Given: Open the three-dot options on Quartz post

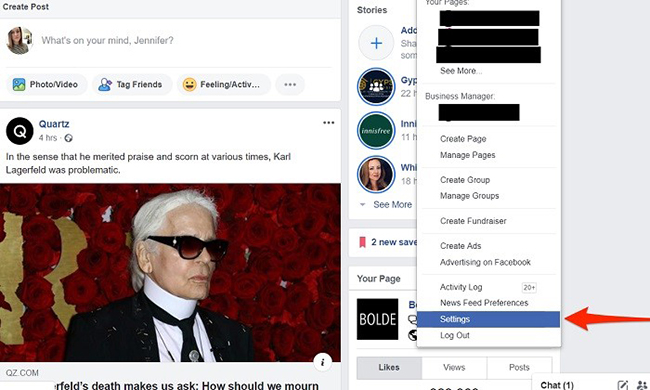Looking at the screenshot, I should [x=328, y=123].
